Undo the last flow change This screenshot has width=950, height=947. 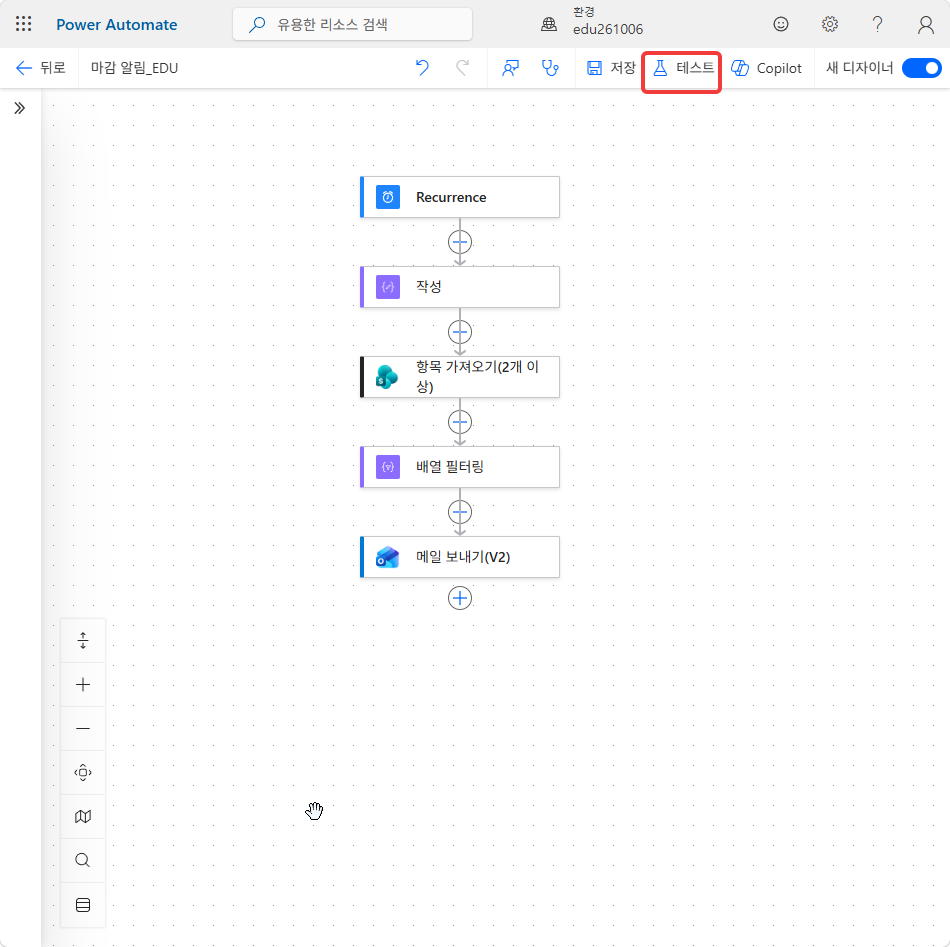[422, 68]
